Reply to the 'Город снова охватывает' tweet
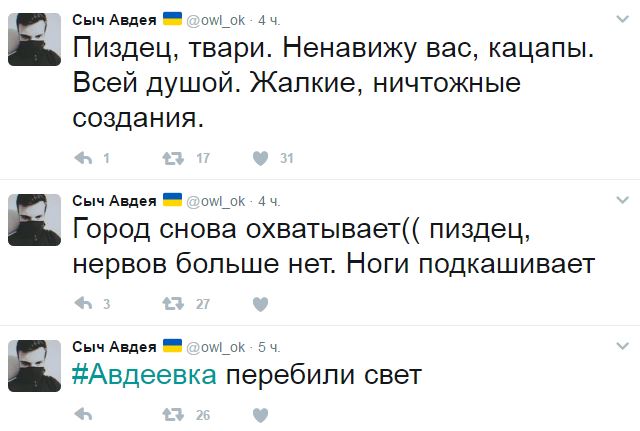This screenshot has width=640, height=431. [83, 304]
